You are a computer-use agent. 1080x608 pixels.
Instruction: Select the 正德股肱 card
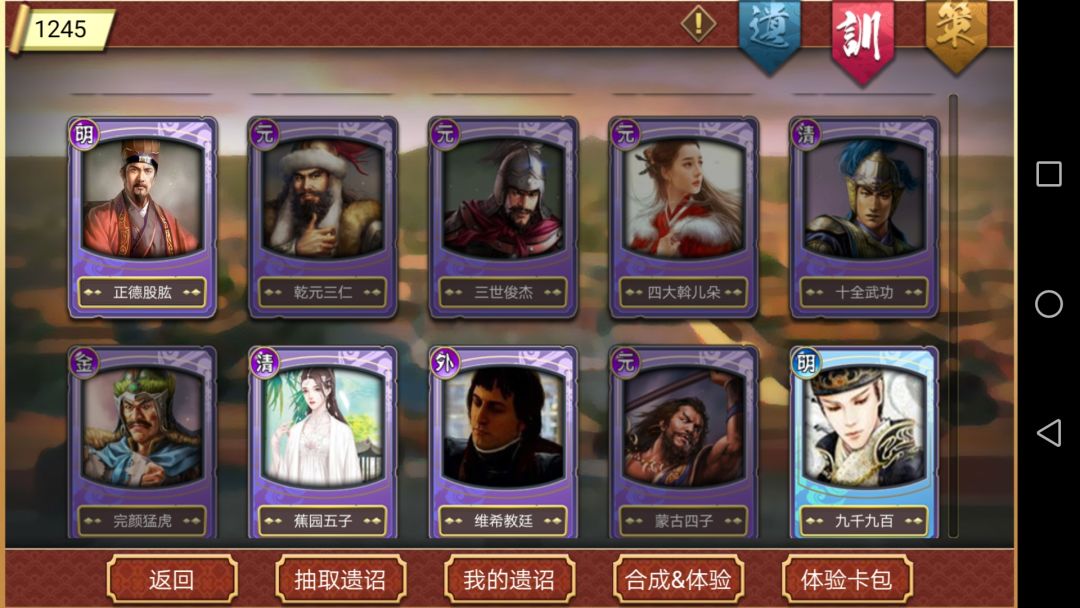(x=143, y=217)
